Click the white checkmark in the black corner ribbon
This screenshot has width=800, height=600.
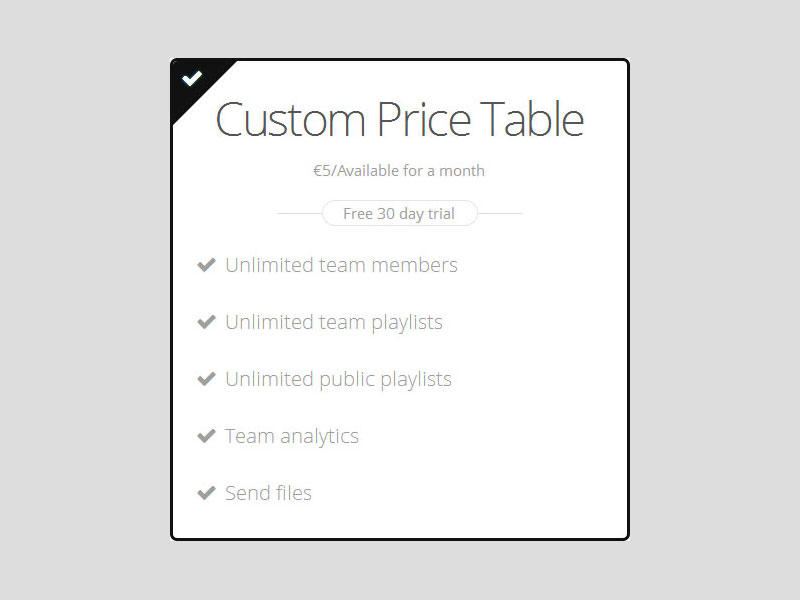point(192,78)
